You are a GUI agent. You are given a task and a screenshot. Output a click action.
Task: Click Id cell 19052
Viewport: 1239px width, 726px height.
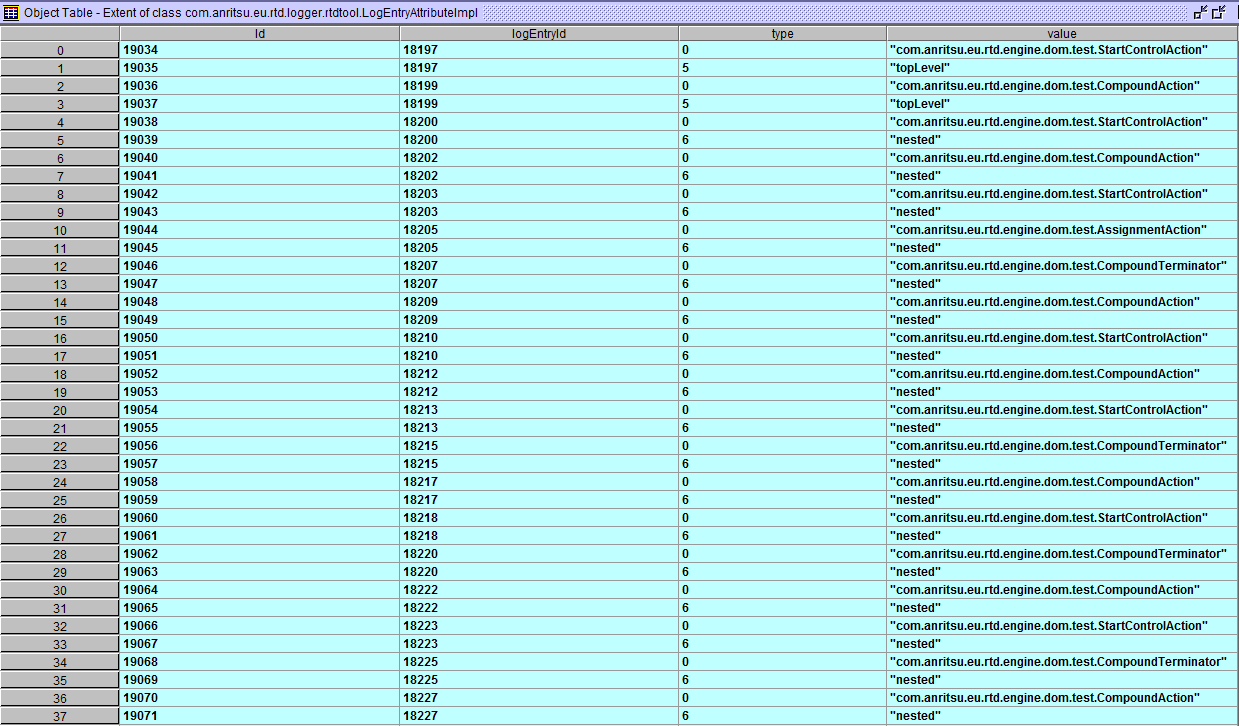tap(260, 374)
